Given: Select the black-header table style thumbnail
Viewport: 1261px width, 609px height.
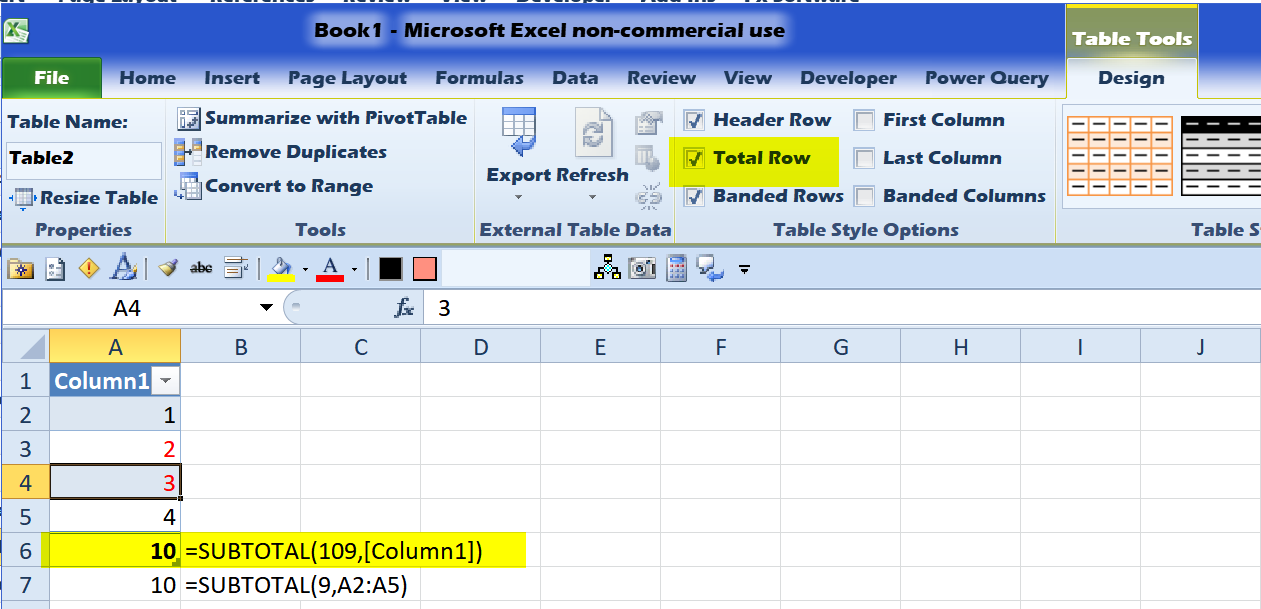Looking at the screenshot, I should tap(1220, 156).
